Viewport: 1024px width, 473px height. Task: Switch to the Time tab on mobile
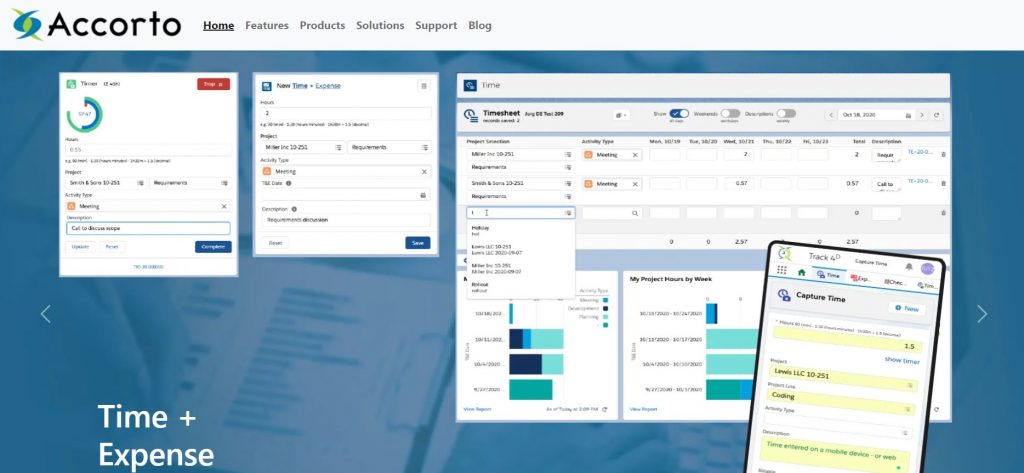pyautogui.click(x=828, y=275)
